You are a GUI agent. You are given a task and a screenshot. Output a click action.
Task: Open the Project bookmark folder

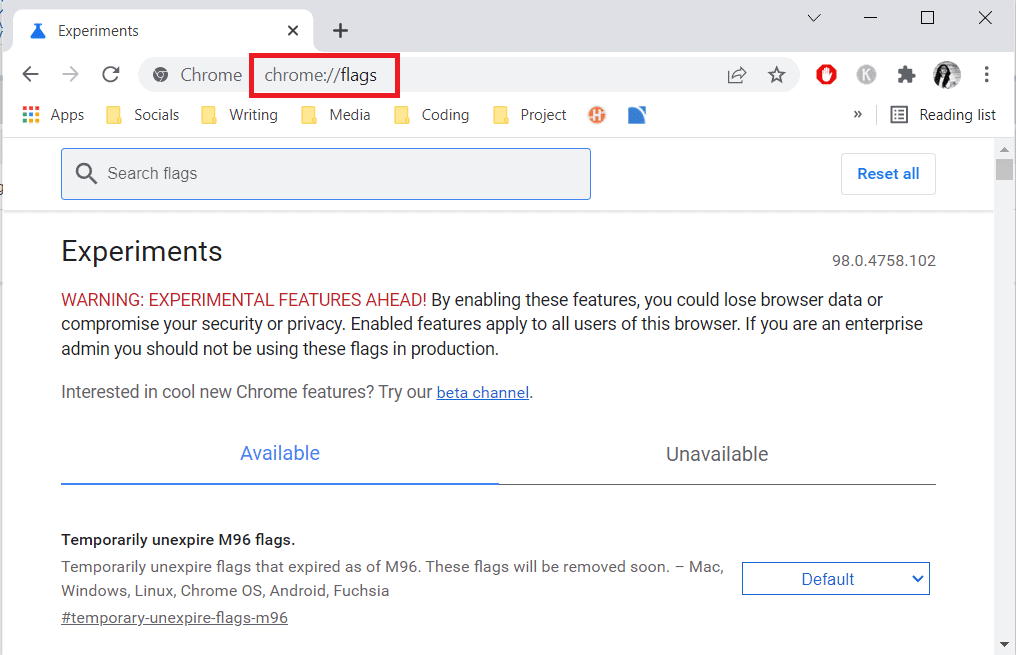coord(529,115)
